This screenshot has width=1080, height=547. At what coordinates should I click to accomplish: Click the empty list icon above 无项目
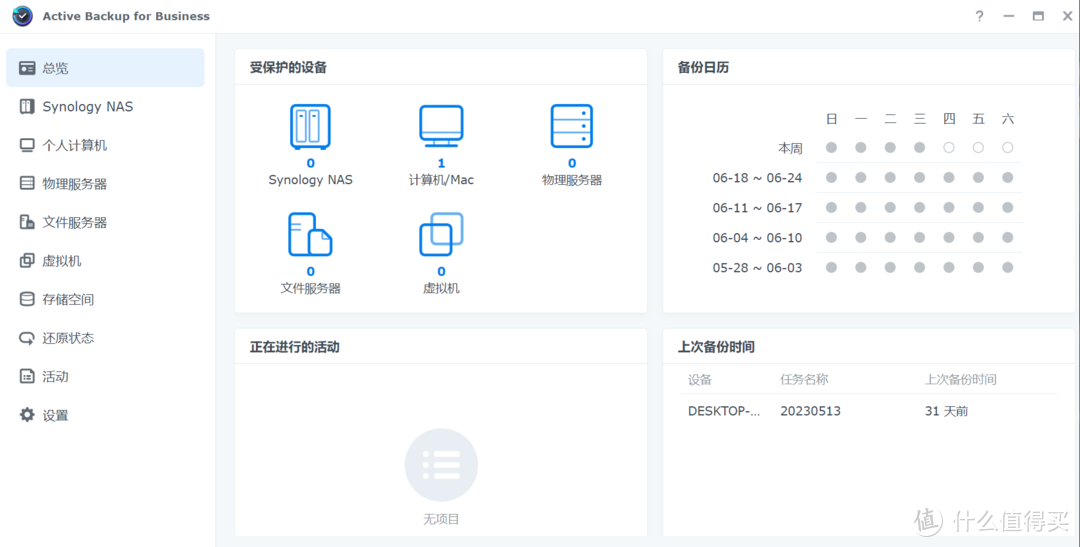coord(442,465)
